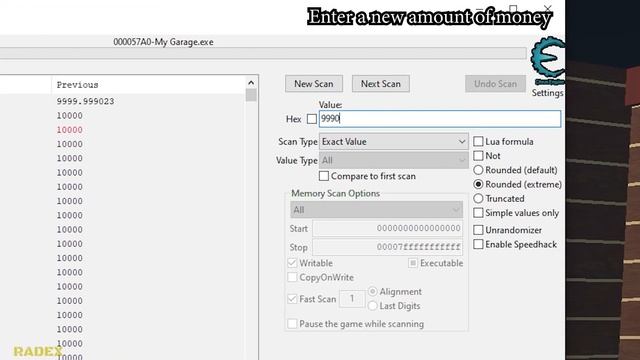Toggle the Writable checkbox
This screenshot has width=640, height=360.
tap(292, 263)
